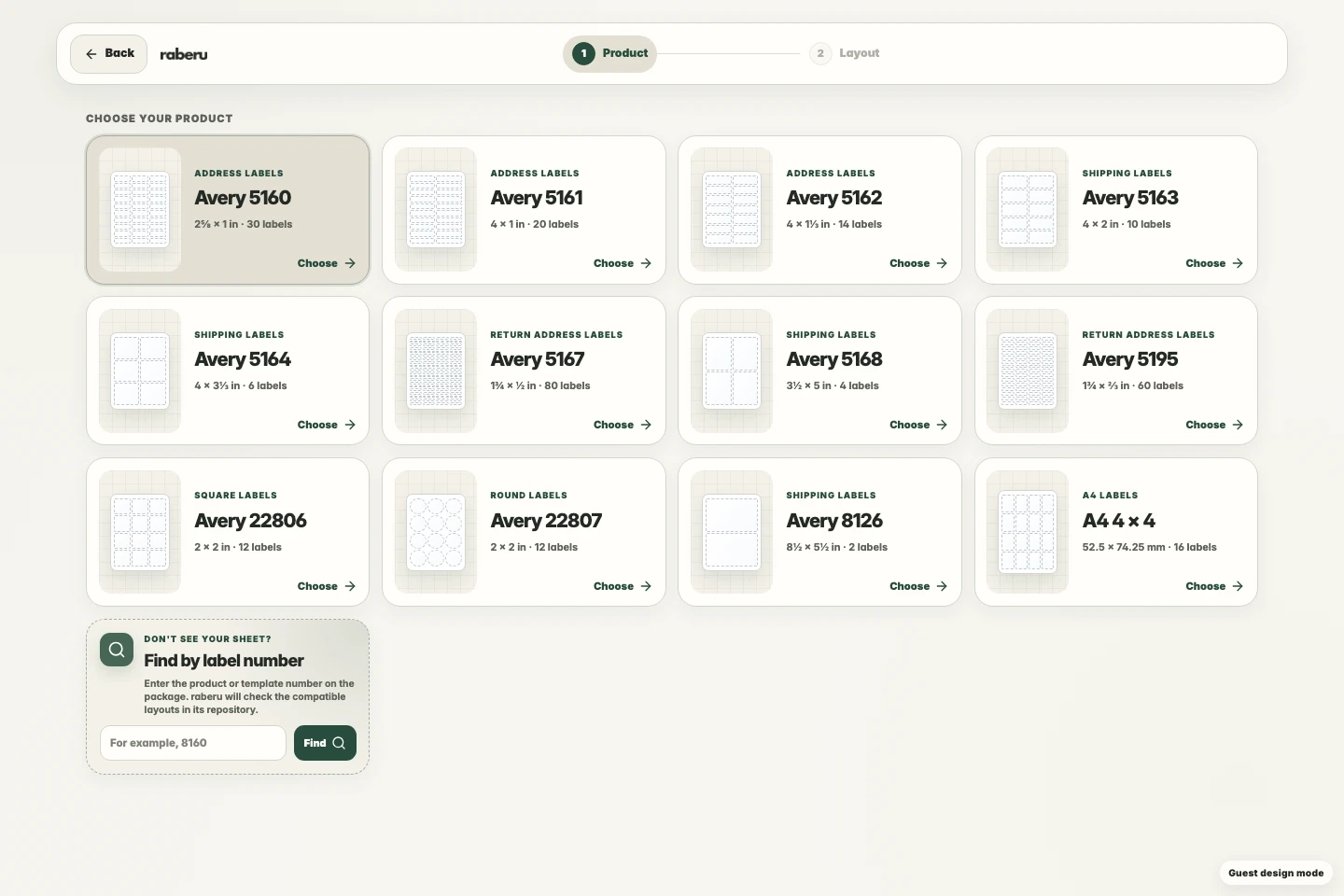1344x896 pixels.
Task: Click the Avery 5195 title text
Action: tap(1130, 359)
